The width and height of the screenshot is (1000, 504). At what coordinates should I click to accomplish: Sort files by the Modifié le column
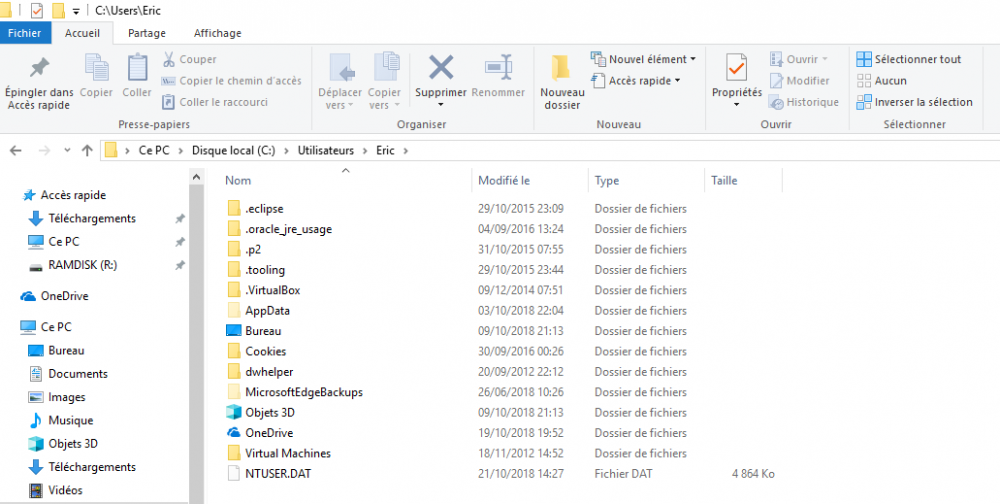pos(504,181)
